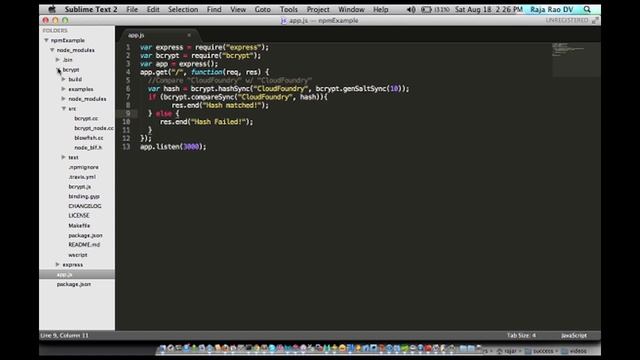Collapse the node_modules root folder

pos(52,50)
